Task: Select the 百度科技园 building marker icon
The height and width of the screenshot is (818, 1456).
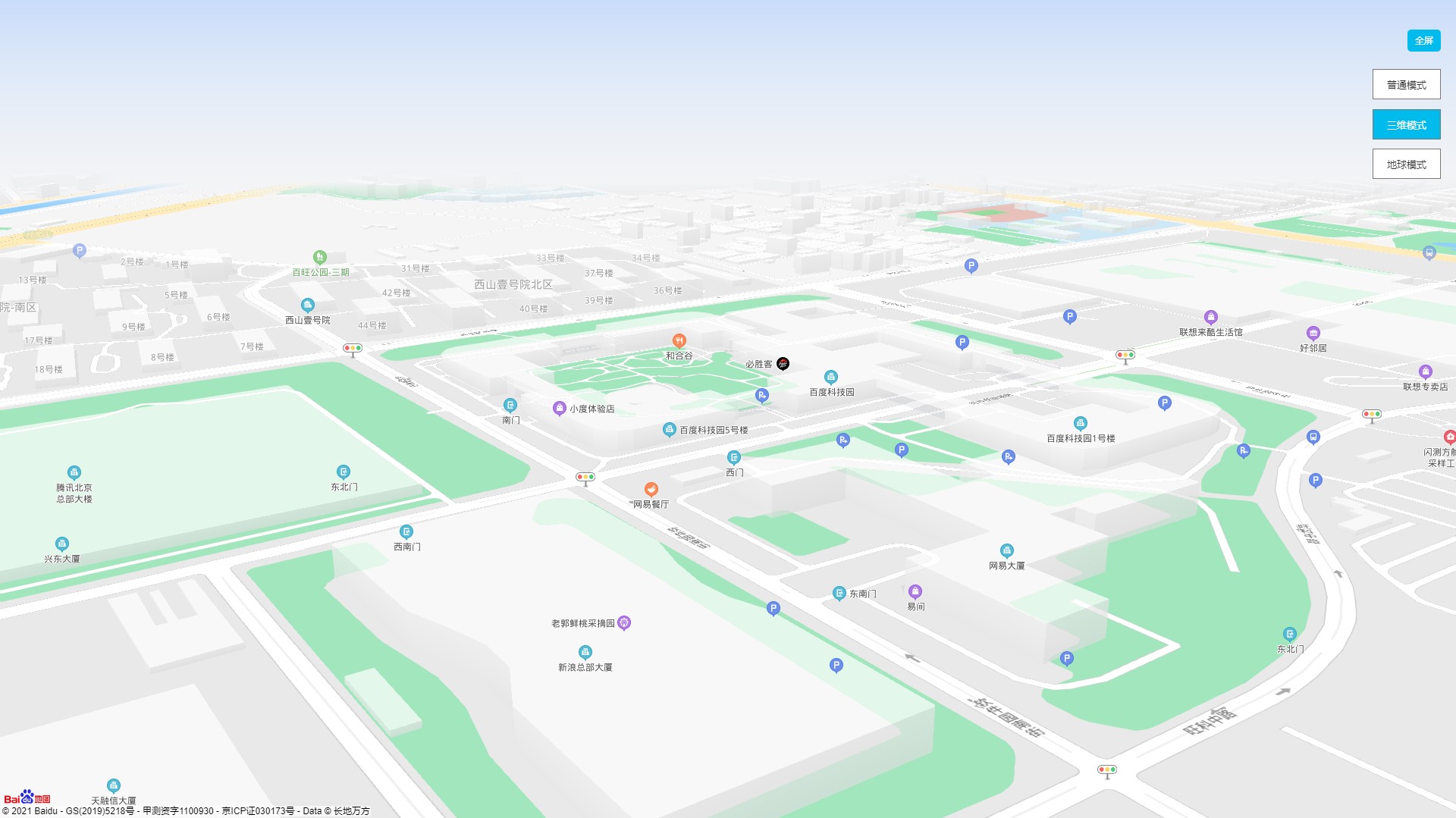Action: point(831,377)
